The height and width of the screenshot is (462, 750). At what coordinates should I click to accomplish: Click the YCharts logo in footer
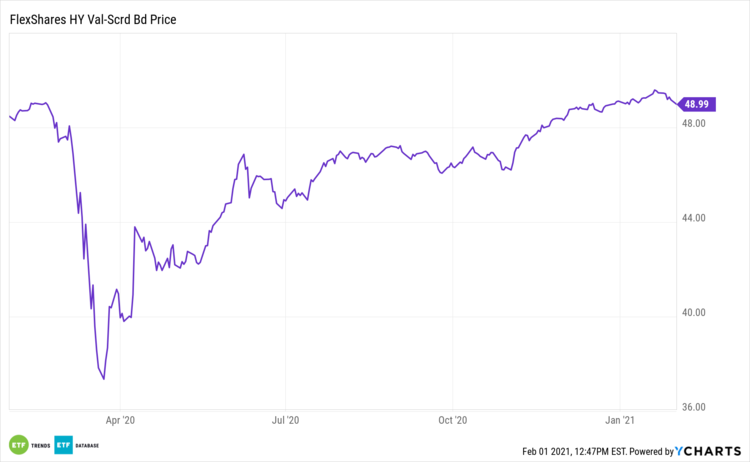click(x=708, y=451)
